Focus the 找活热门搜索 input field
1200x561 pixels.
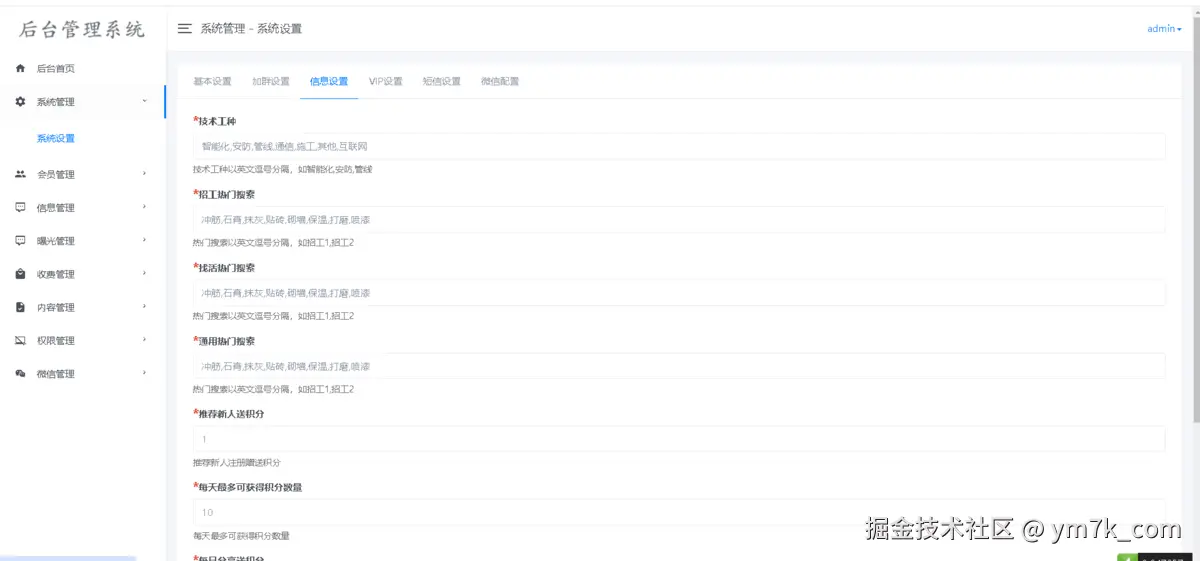(x=679, y=293)
